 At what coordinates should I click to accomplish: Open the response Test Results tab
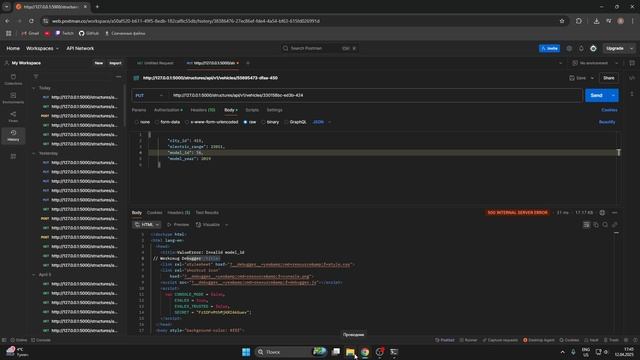[x=207, y=213]
